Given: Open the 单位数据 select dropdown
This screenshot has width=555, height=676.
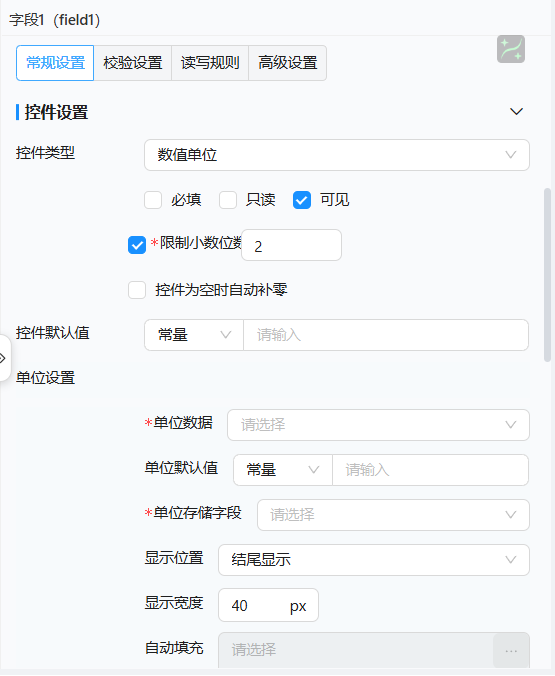Looking at the screenshot, I should 378,425.
